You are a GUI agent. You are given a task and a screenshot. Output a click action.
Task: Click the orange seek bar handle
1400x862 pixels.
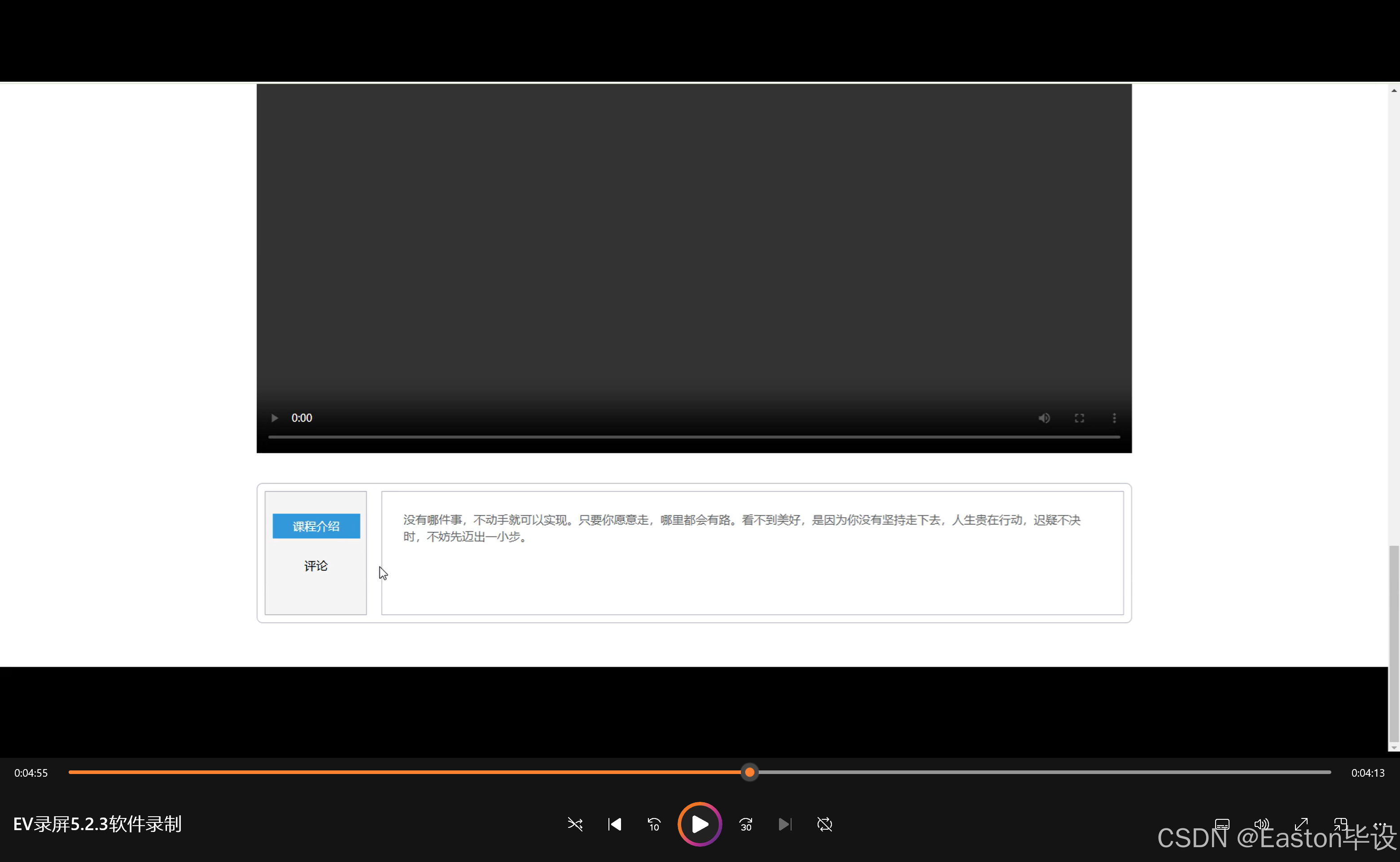coord(750,773)
